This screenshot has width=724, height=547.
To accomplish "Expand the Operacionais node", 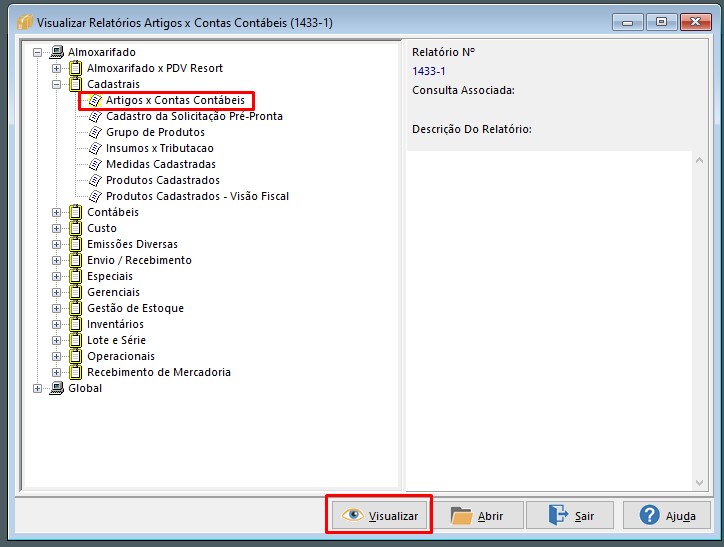I will 56,356.
